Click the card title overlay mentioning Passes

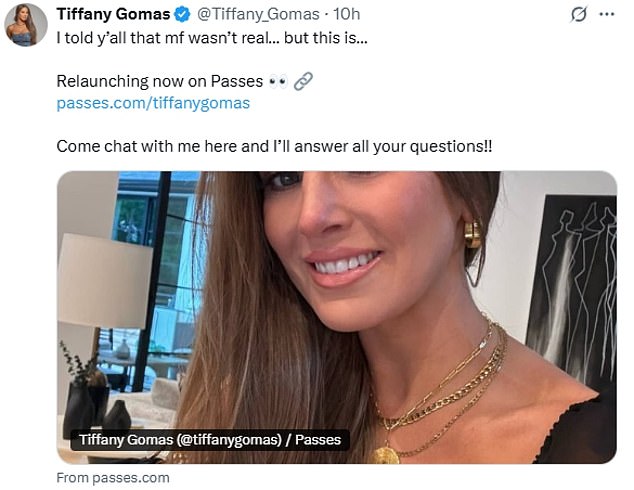click(x=210, y=440)
